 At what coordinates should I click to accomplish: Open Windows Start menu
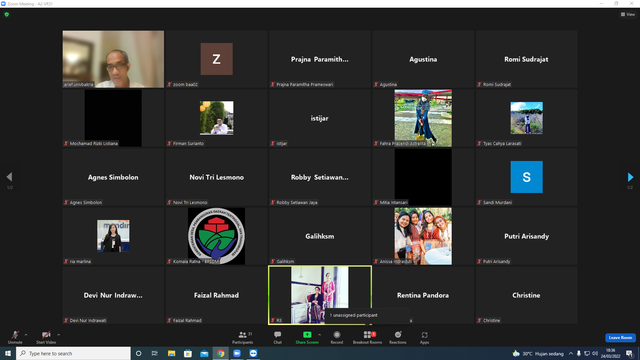8,353
